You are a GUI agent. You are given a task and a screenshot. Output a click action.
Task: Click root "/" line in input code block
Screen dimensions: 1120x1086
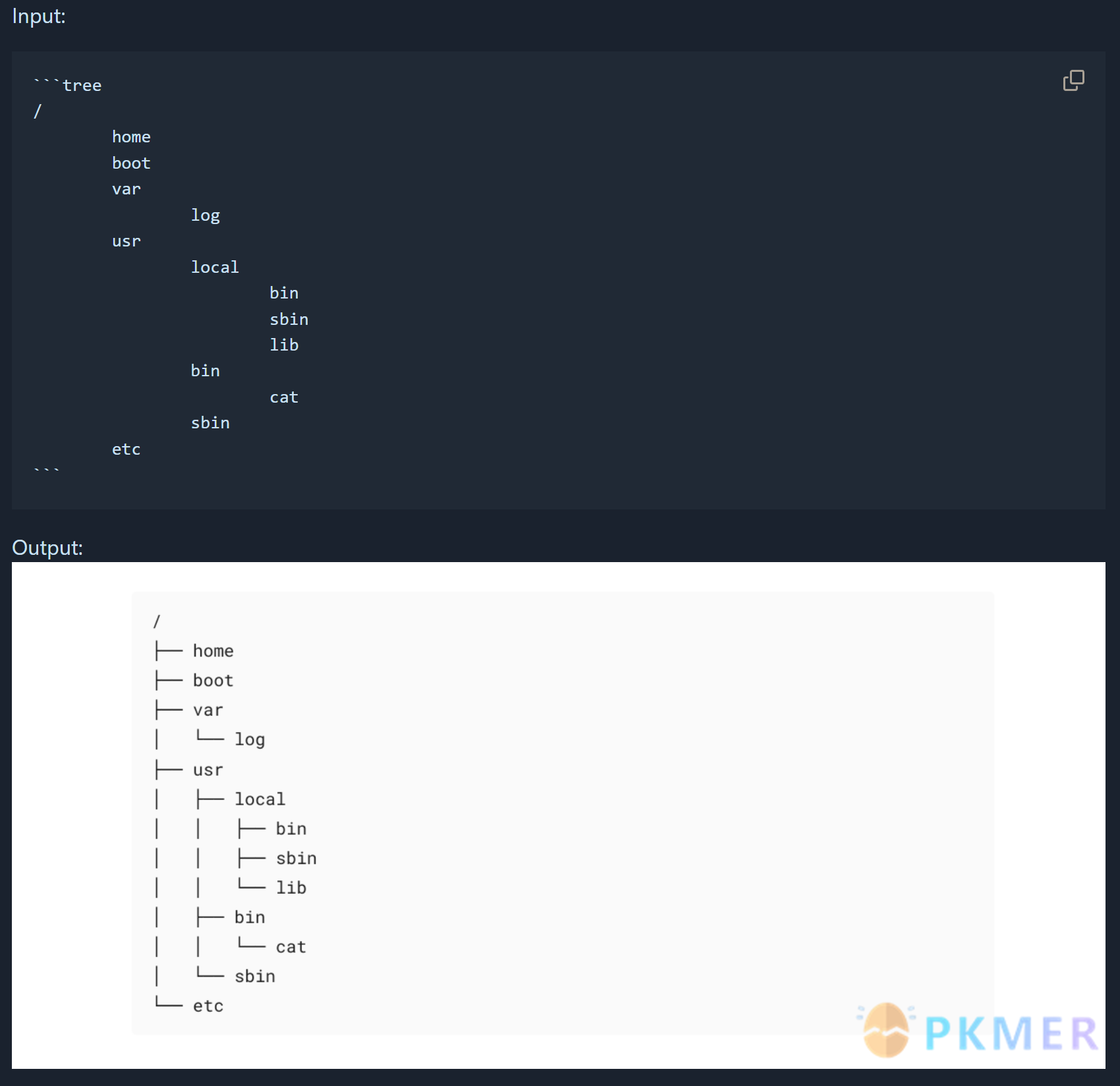click(x=38, y=111)
